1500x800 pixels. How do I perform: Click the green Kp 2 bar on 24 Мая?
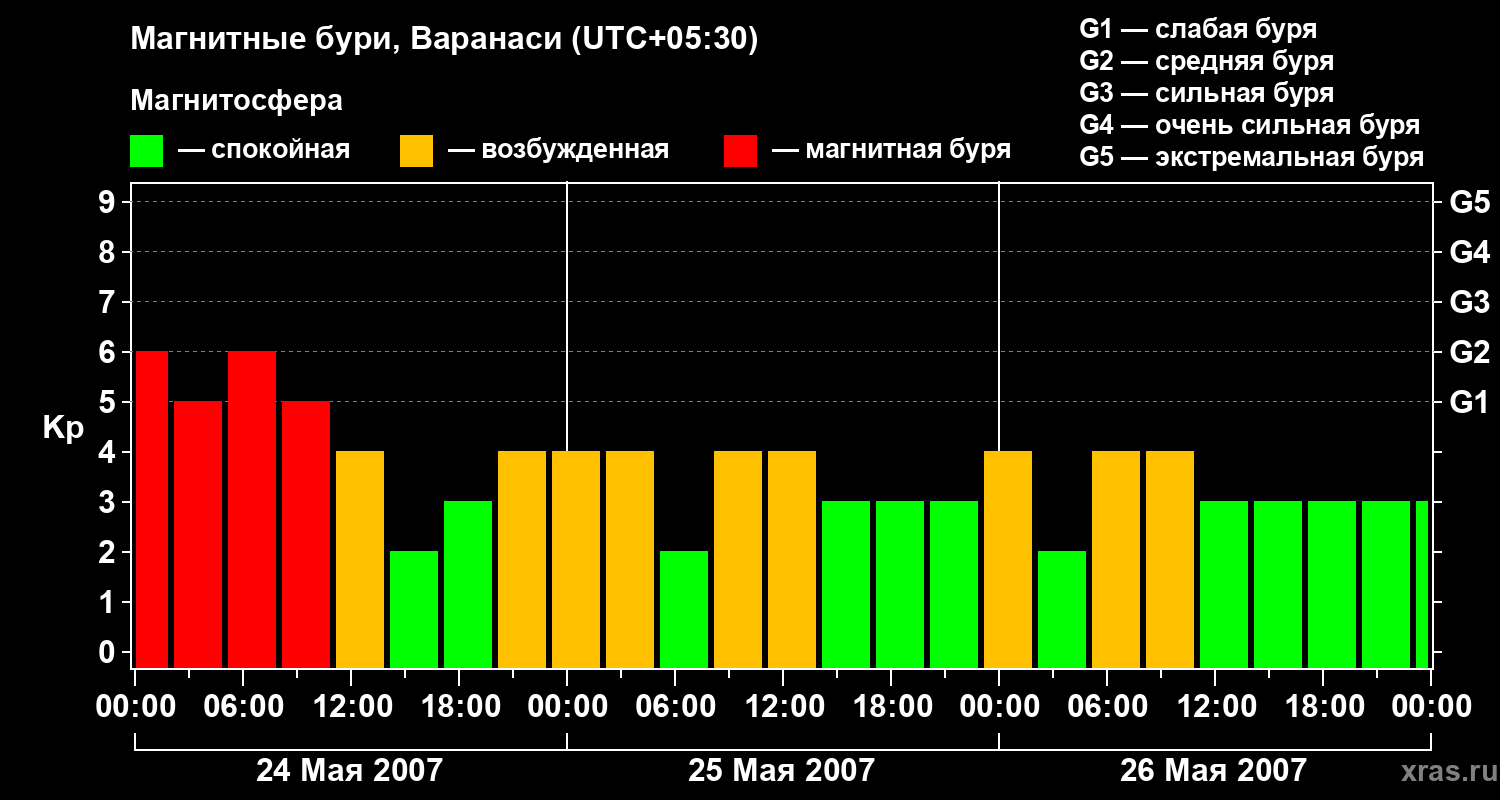[x=414, y=610]
